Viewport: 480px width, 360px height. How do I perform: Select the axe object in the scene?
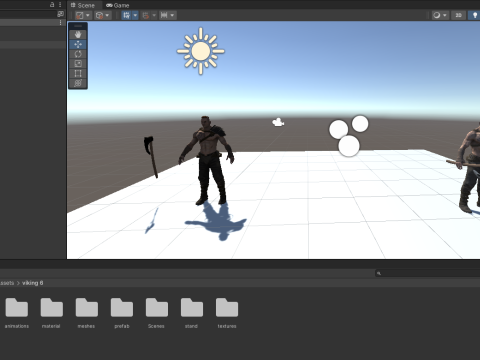point(151,157)
